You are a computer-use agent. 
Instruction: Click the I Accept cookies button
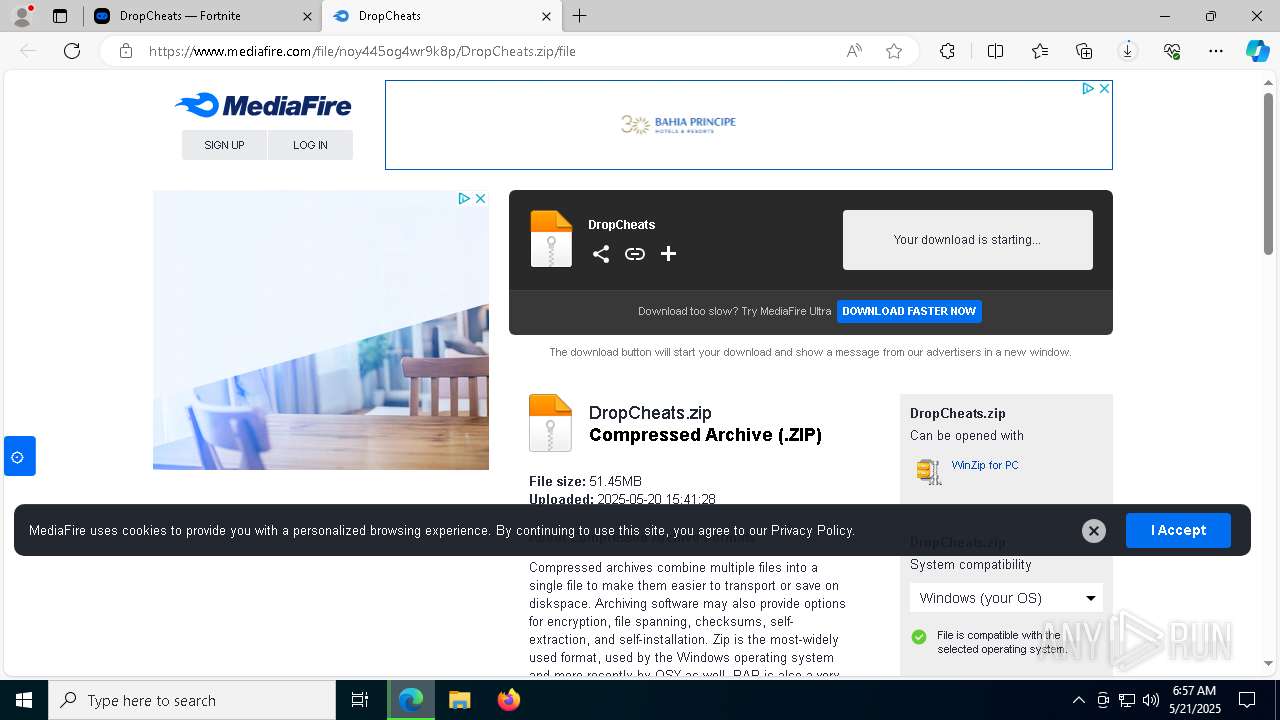(x=1178, y=530)
